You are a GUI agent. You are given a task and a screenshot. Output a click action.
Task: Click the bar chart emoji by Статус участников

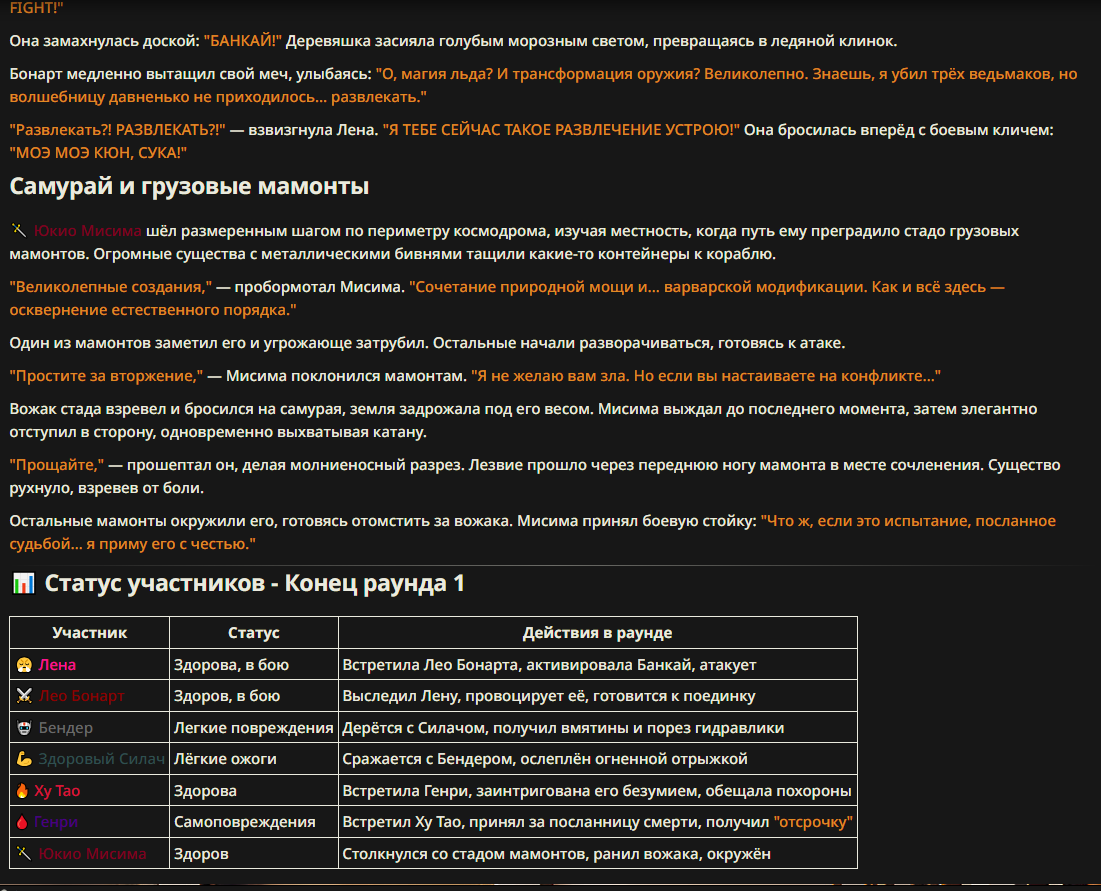point(24,583)
